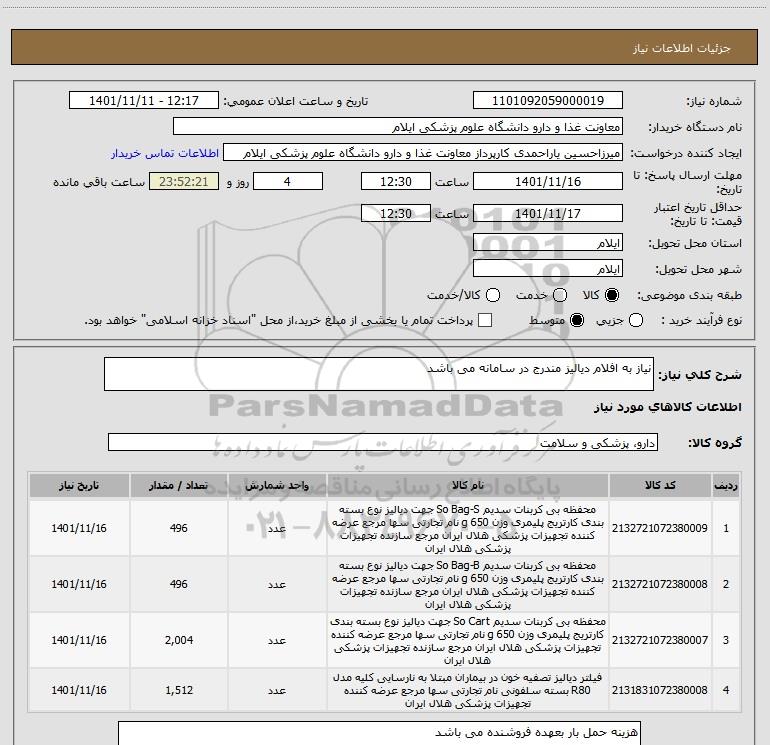The height and width of the screenshot is (745, 770).
Task: Click the نام کالا column header
Action: (x=468, y=486)
